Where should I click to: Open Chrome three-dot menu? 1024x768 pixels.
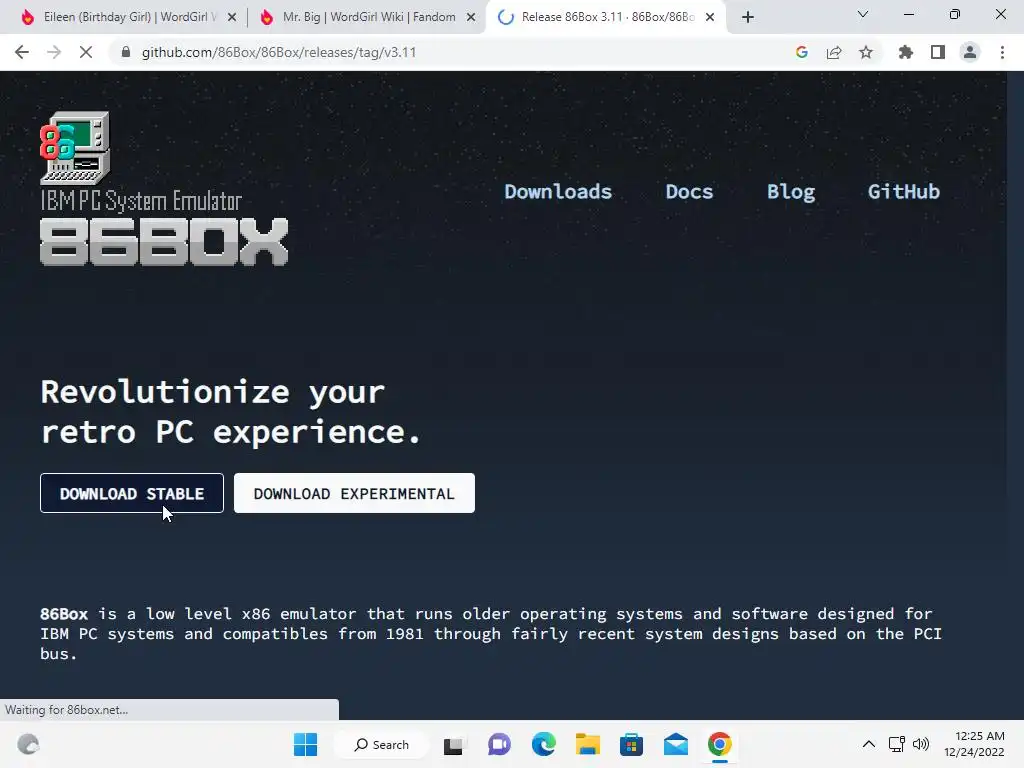(1002, 52)
